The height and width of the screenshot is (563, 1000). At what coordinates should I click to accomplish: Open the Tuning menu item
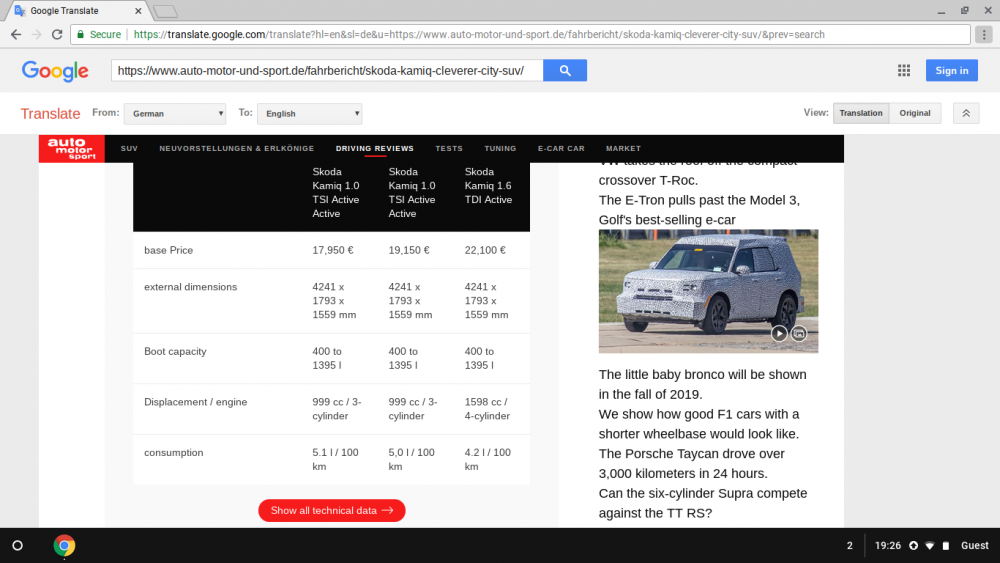500,149
